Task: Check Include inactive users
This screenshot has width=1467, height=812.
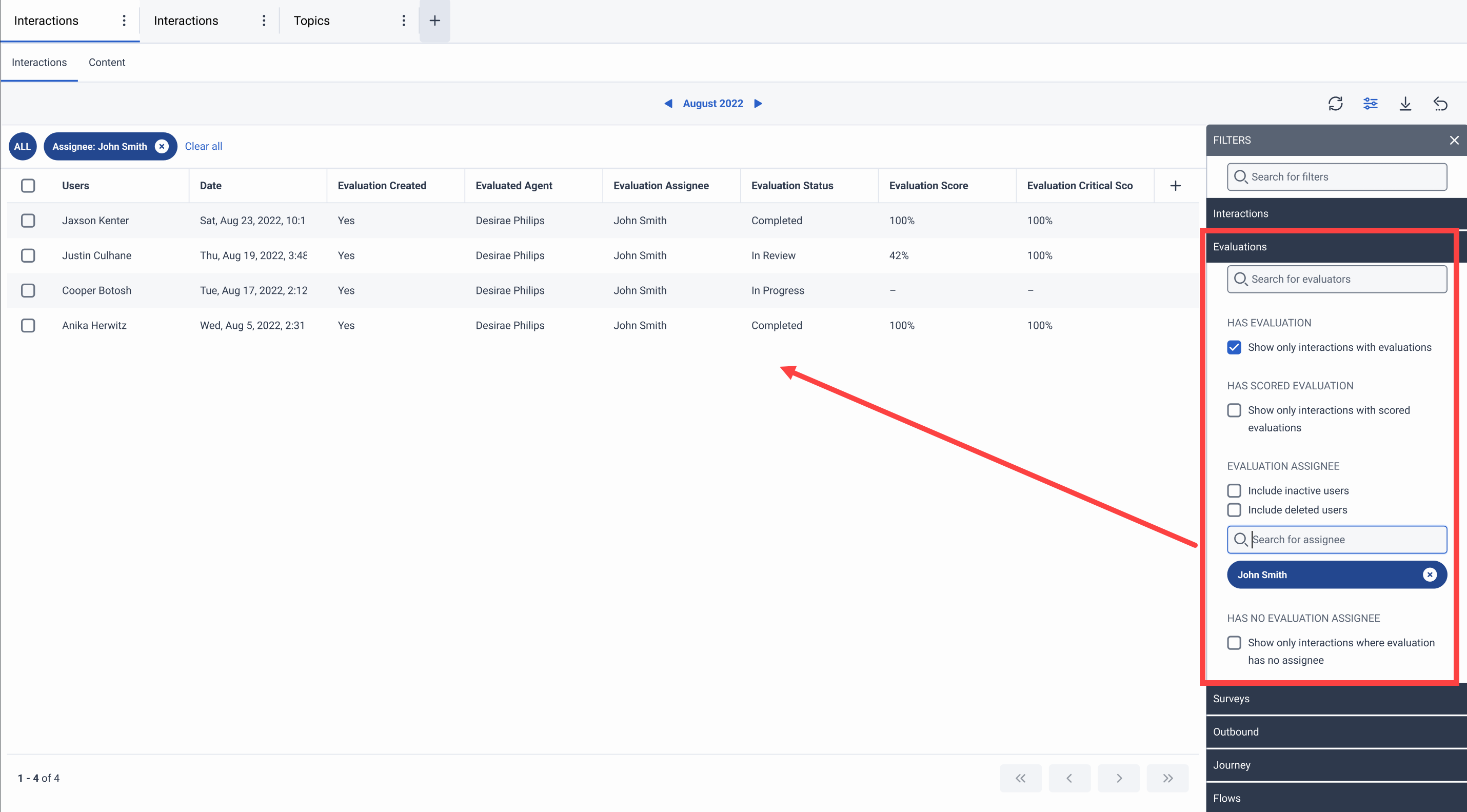Action: tap(1234, 490)
